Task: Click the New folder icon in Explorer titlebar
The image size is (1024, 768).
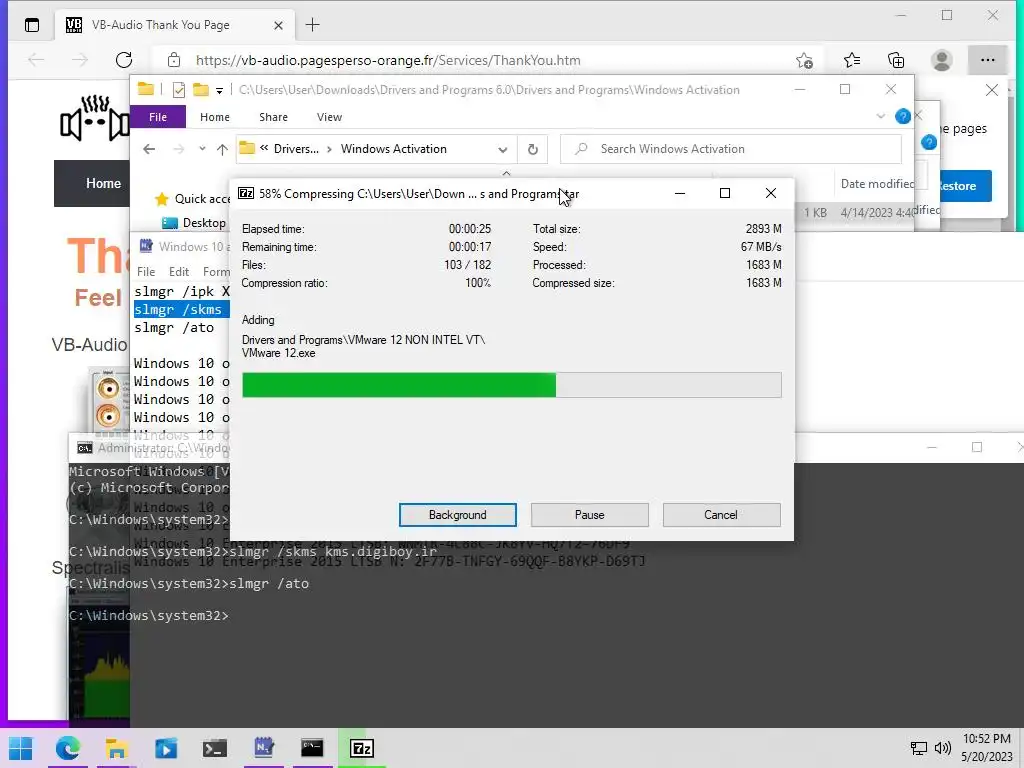Action: (x=200, y=89)
